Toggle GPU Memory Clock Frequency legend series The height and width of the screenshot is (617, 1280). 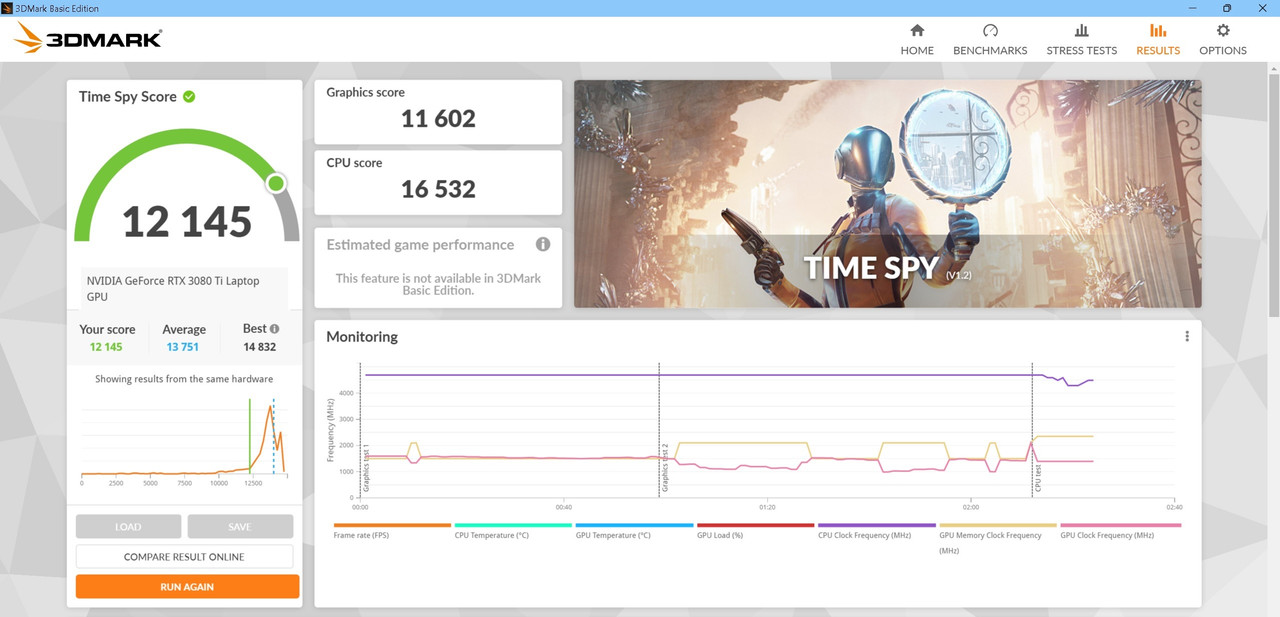(x=997, y=538)
